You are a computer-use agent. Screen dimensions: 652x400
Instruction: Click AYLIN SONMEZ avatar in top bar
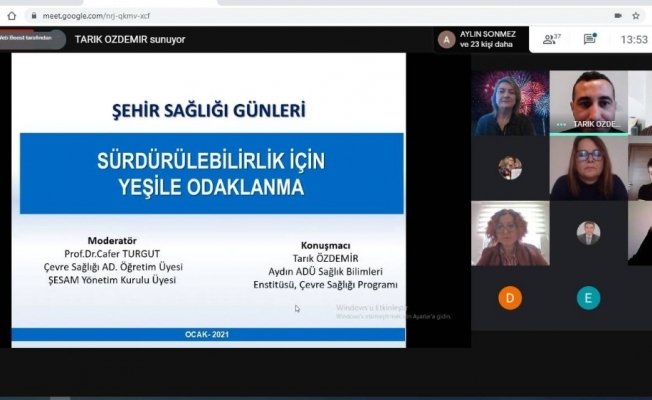click(x=446, y=39)
